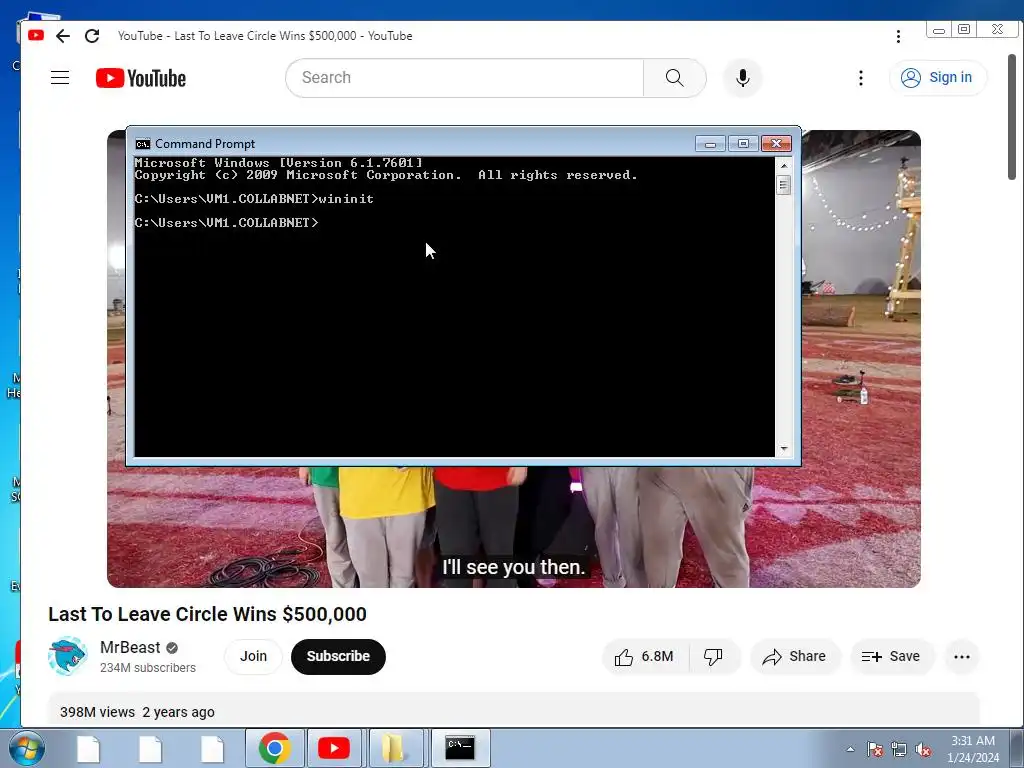Viewport: 1024px width, 768px height.
Task: Click the YouTube app icon in title bar
Action: (x=36, y=35)
